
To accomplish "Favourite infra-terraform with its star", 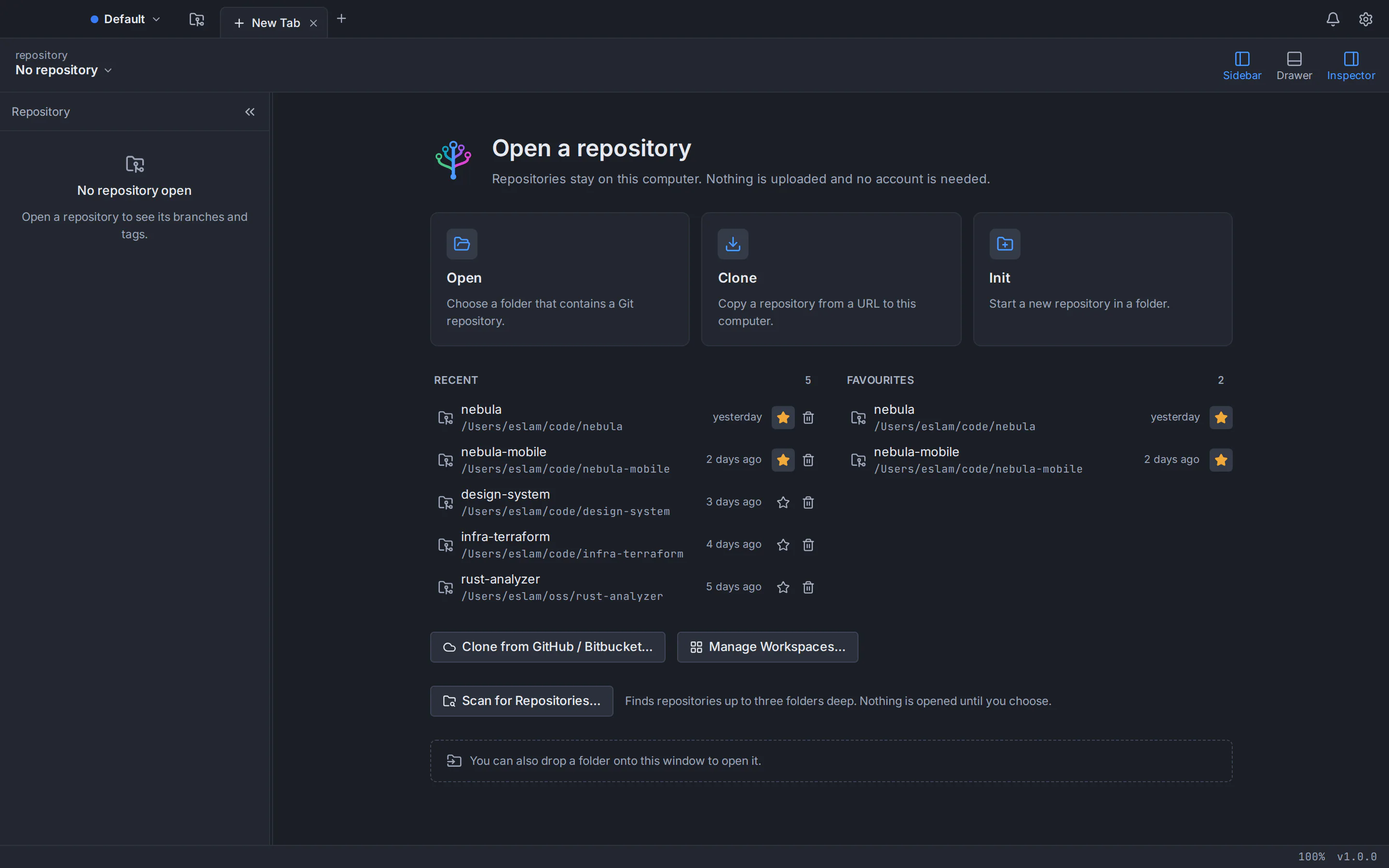I will (783, 545).
